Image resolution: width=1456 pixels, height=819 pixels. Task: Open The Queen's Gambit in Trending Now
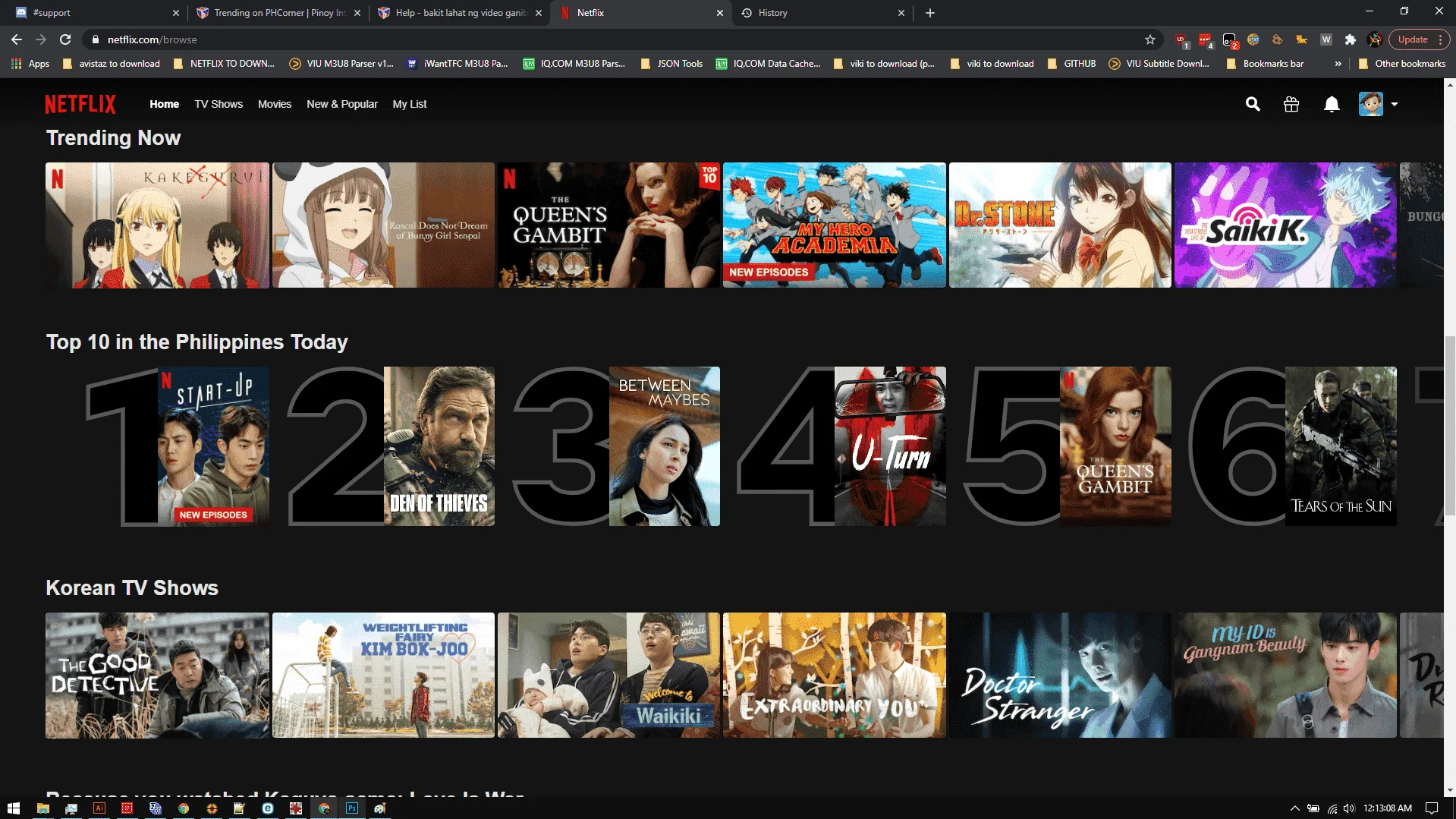(609, 225)
